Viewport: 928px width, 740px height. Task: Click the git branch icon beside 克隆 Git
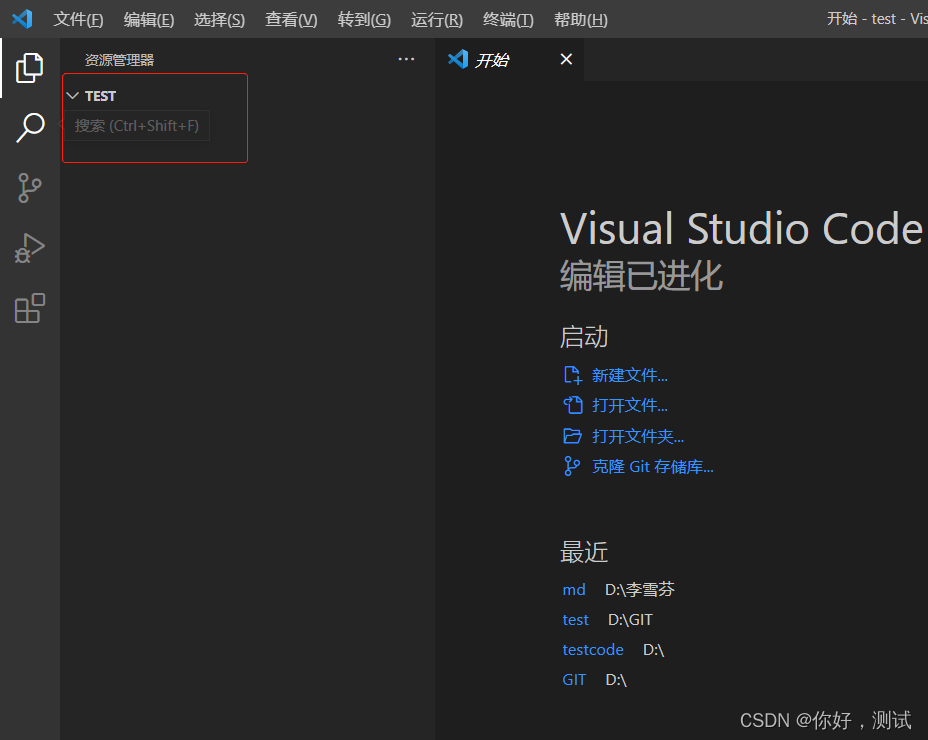(572, 466)
